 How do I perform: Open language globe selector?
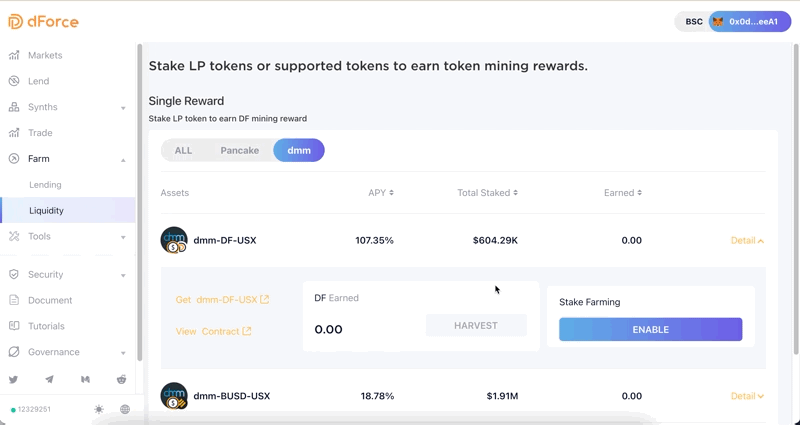point(125,409)
